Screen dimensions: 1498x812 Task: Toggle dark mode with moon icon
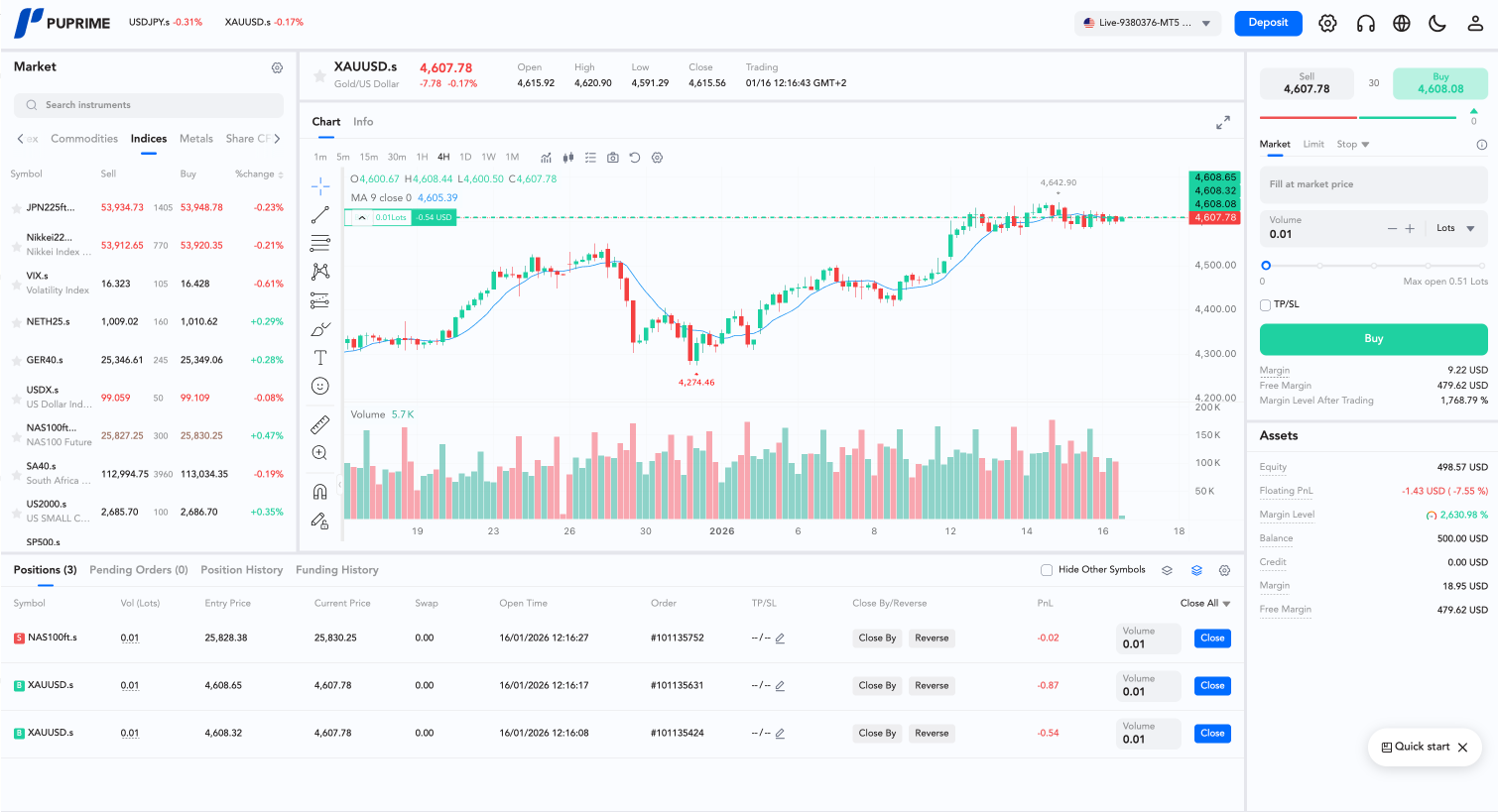point(1437,23)
